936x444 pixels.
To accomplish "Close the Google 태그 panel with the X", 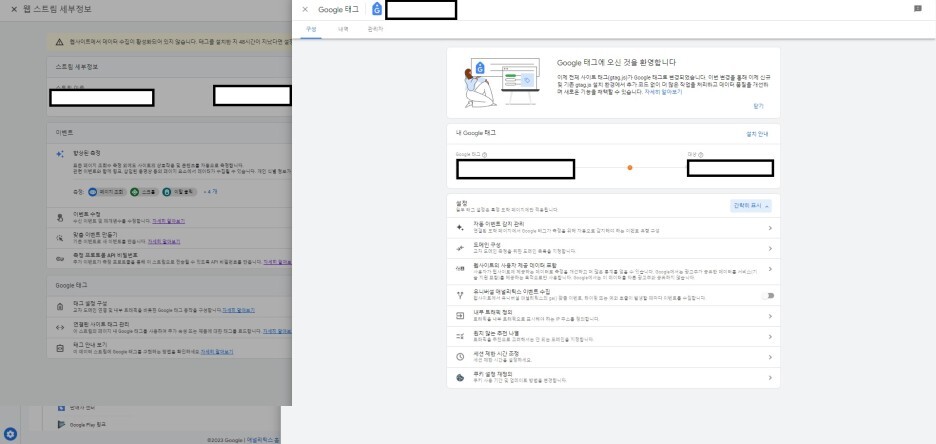I will click(305, 10).
